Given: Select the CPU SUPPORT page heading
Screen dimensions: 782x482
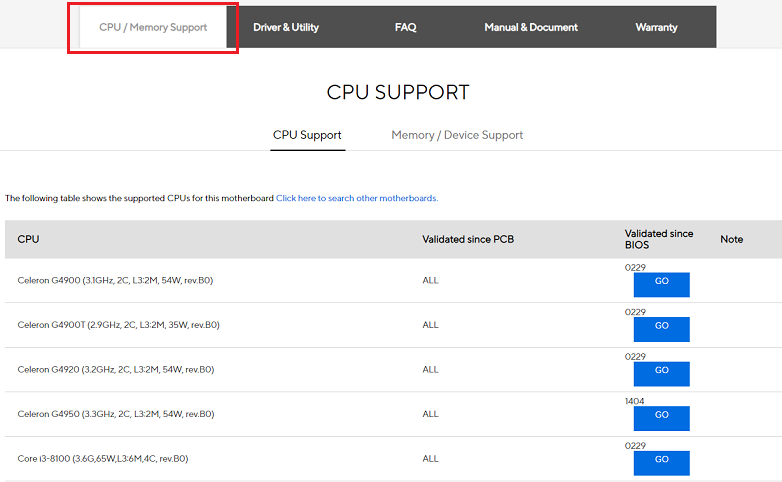Looking at the screenshot, I should [398, 92].
